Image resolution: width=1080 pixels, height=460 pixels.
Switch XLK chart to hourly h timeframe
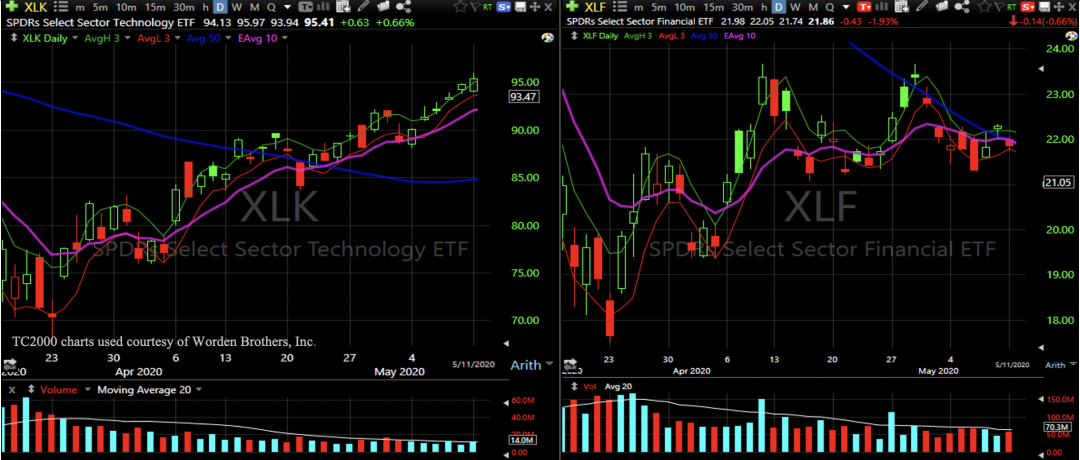[205, 7]
